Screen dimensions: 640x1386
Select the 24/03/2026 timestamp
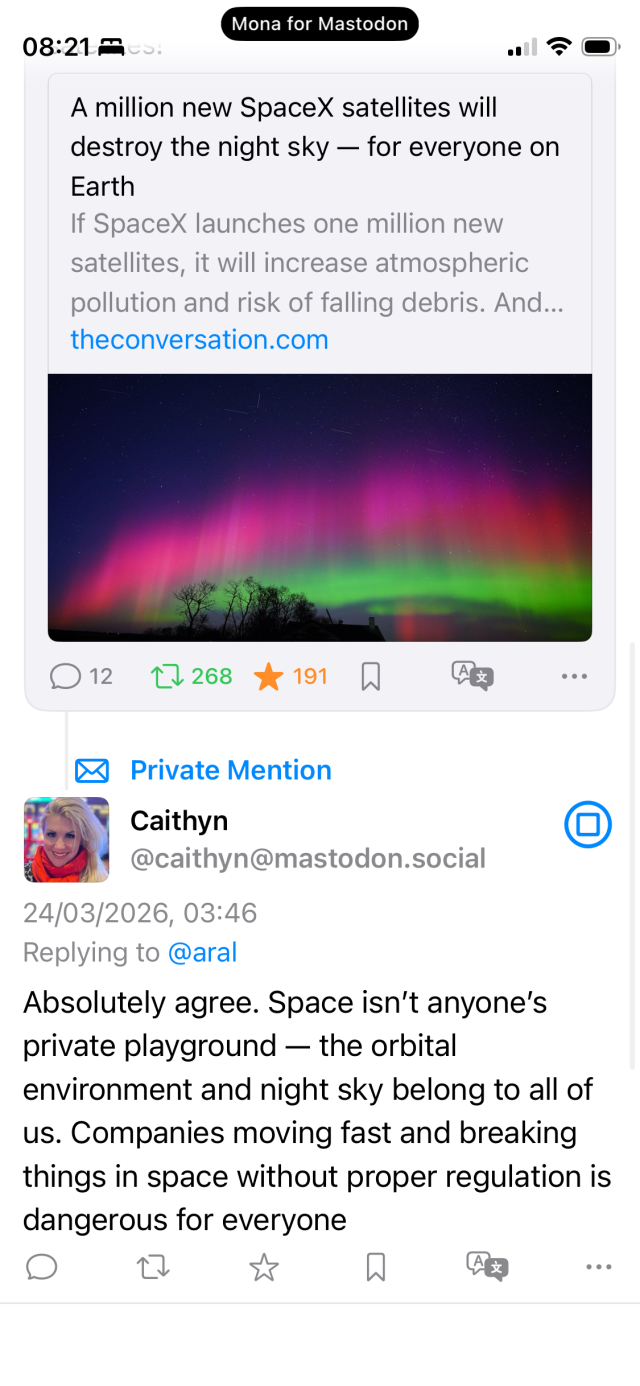140,913
